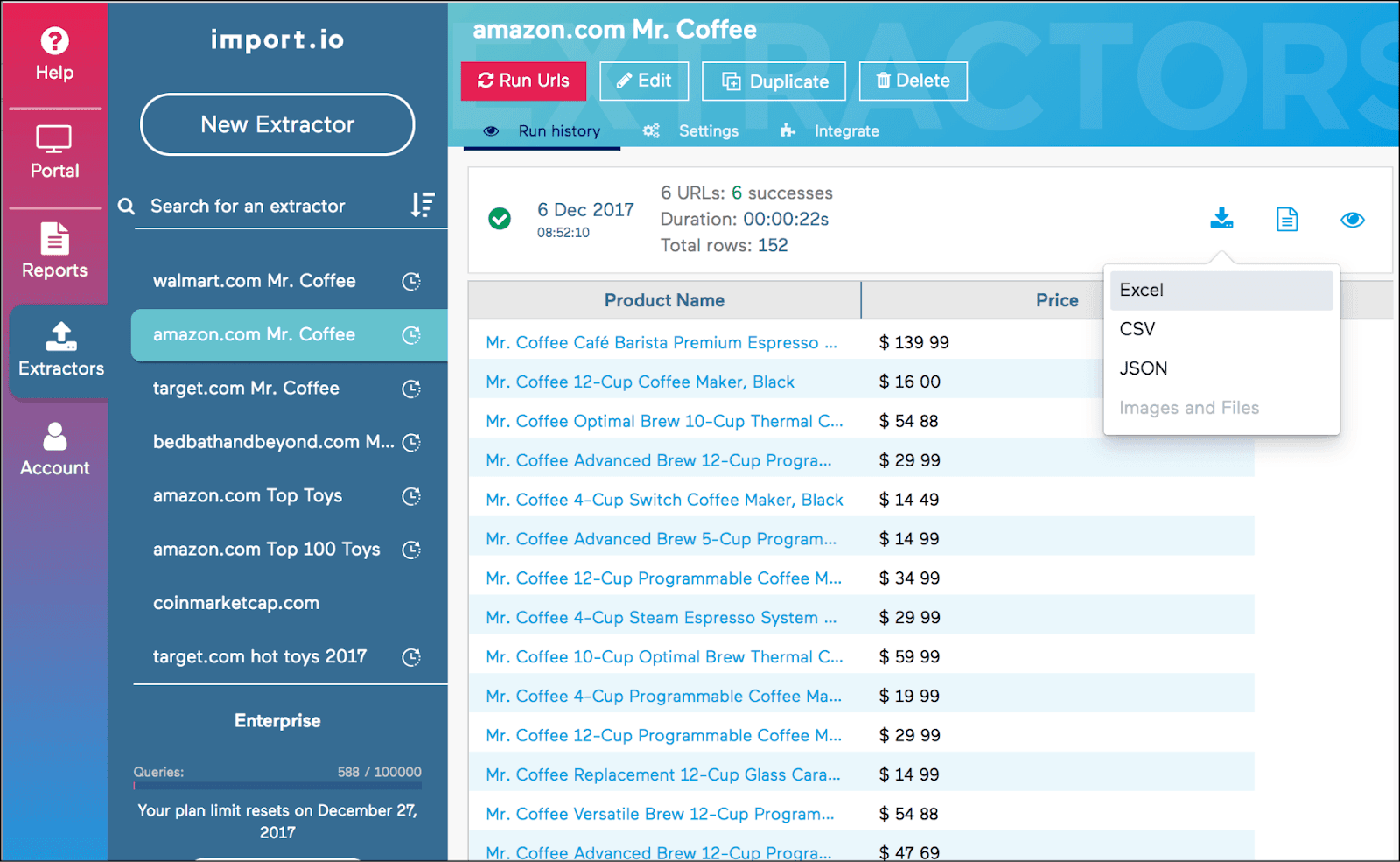Screen dimensions: 1400x862
Task: Click the Price column header
Action: [x=1057, y=300]
